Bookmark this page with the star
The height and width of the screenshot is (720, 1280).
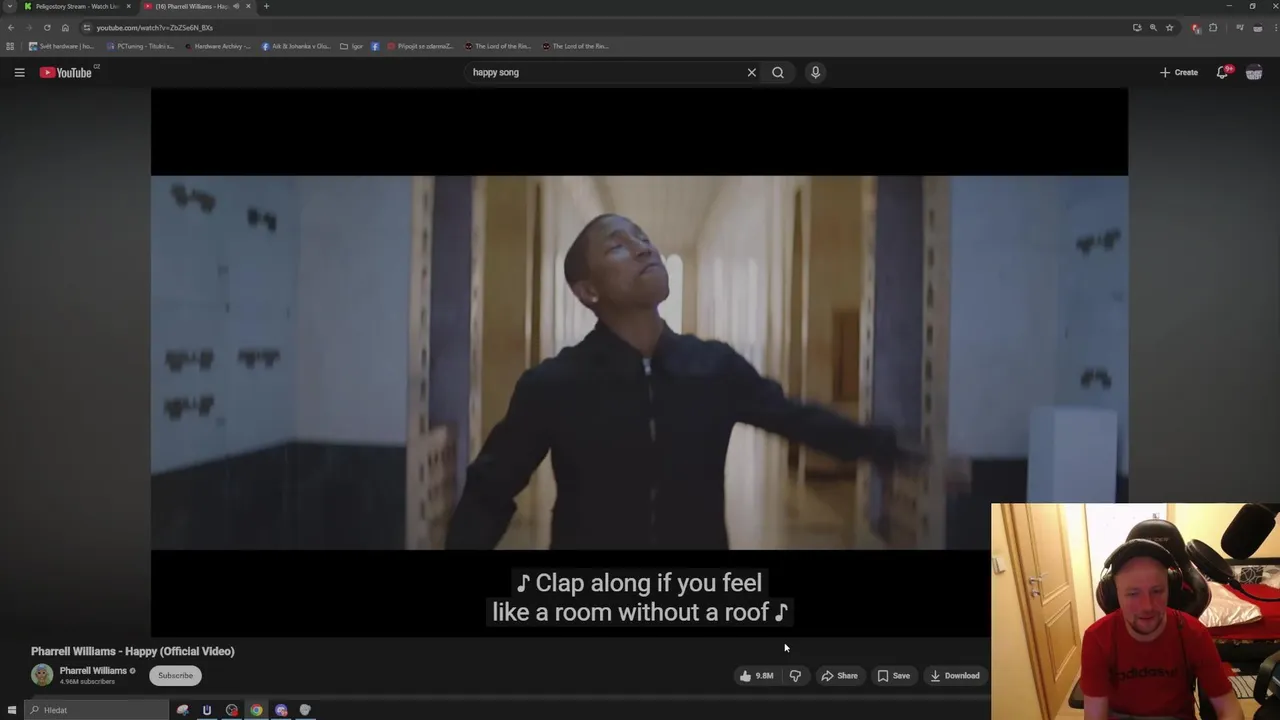(x=1169, y=28)
